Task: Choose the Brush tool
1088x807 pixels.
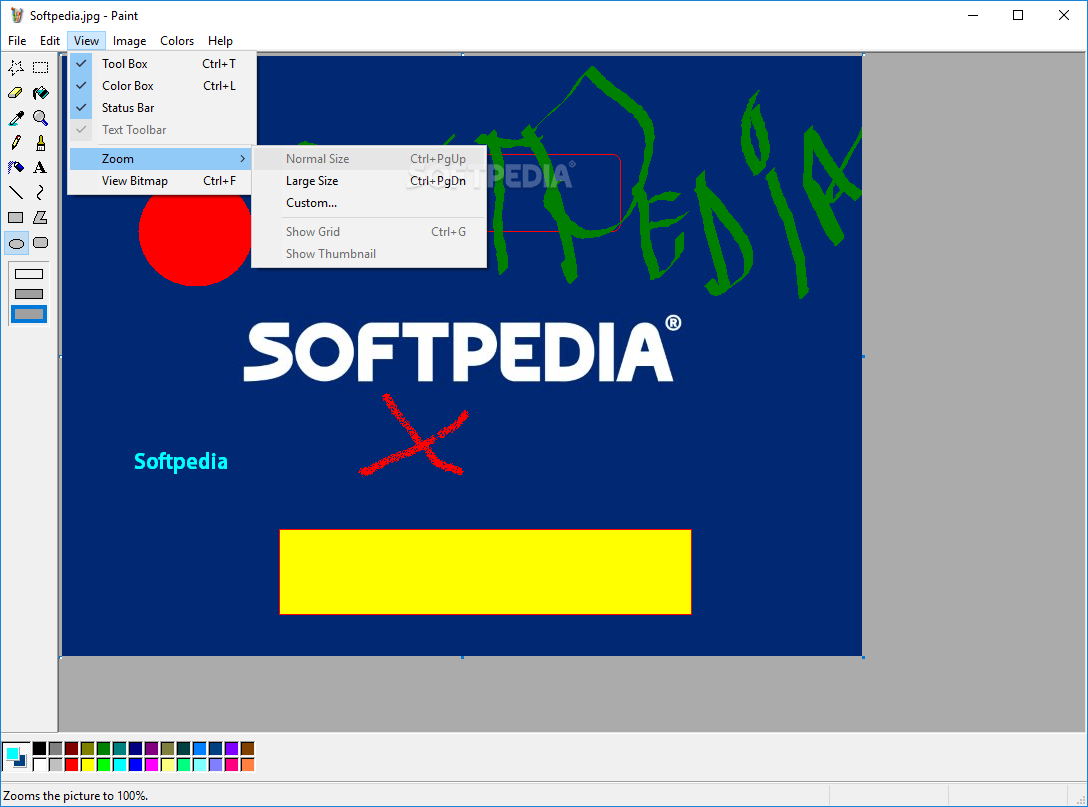Action: pyautogui.click(x=41, y=142)
